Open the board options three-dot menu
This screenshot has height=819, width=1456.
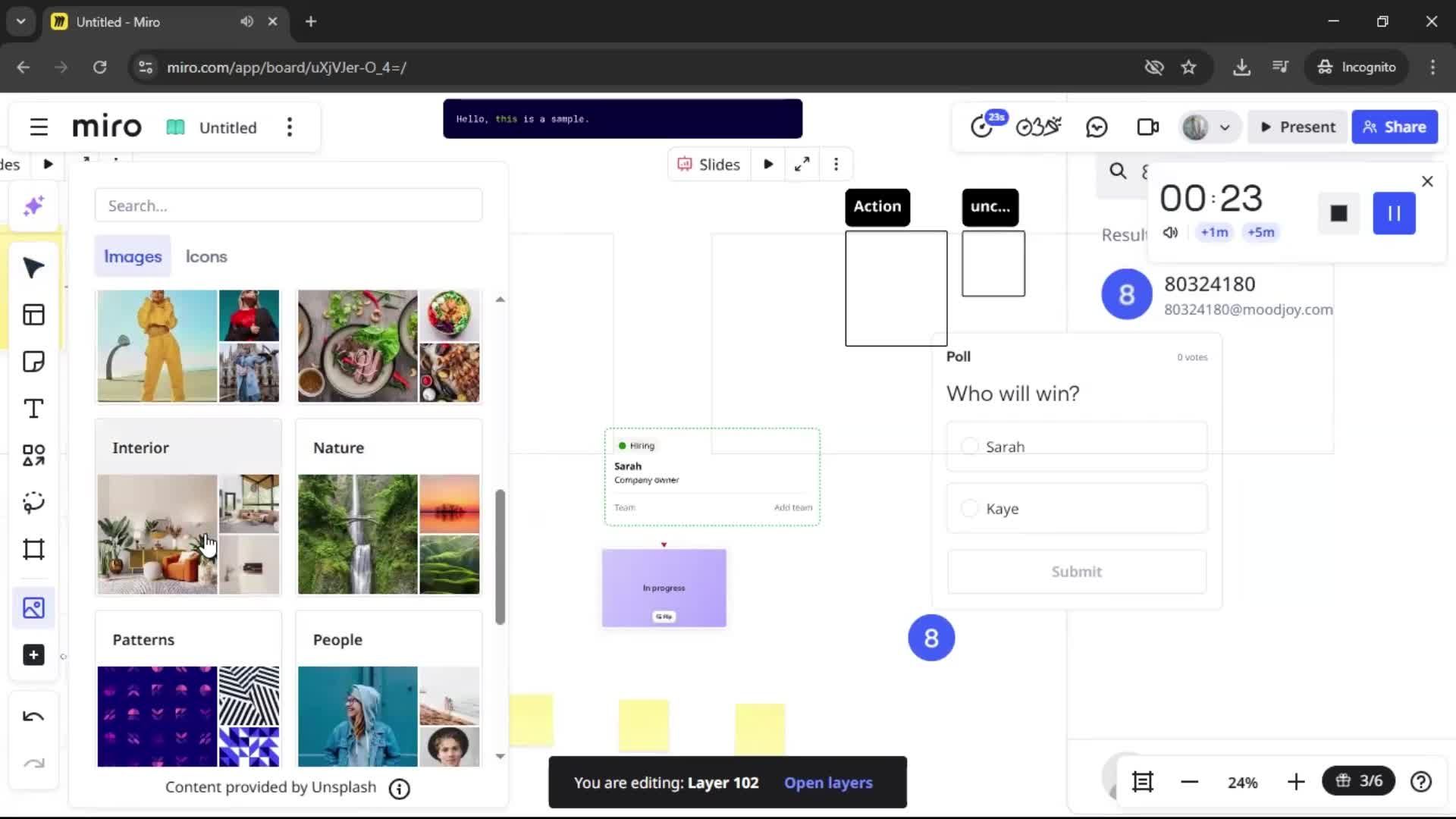coord(289,127)
